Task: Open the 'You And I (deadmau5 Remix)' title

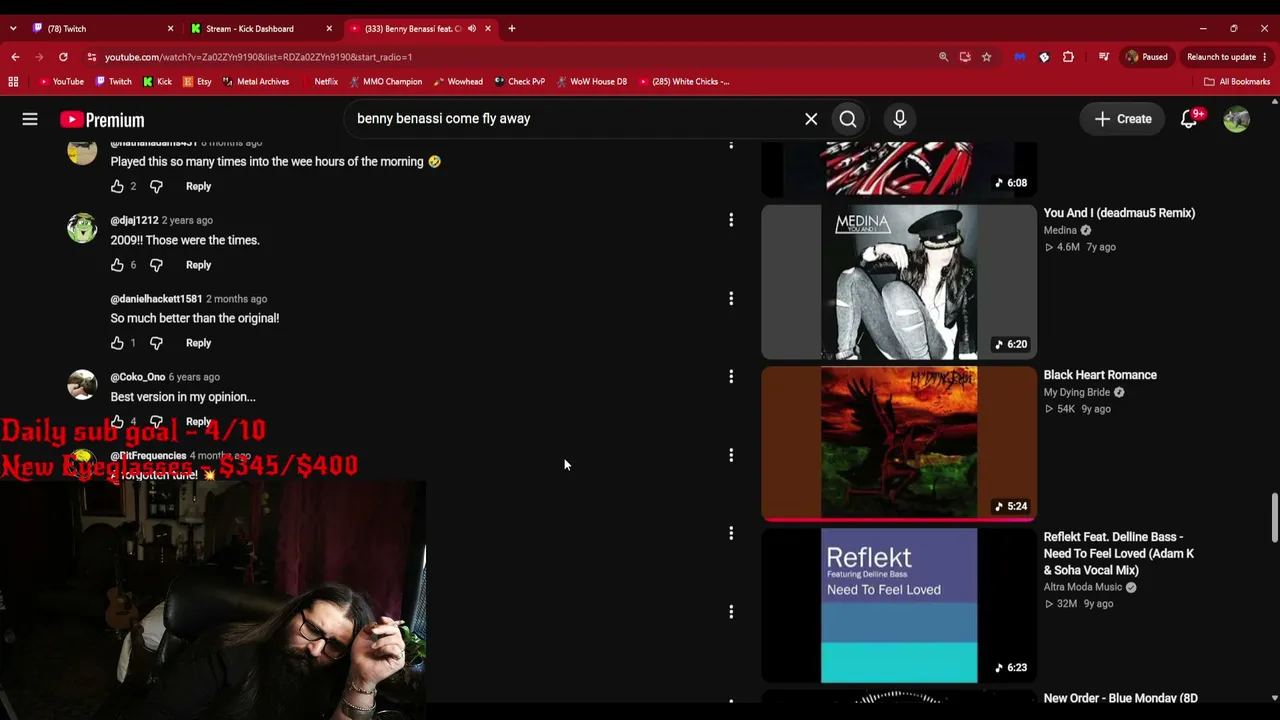Action: (x=1119, y=213)
